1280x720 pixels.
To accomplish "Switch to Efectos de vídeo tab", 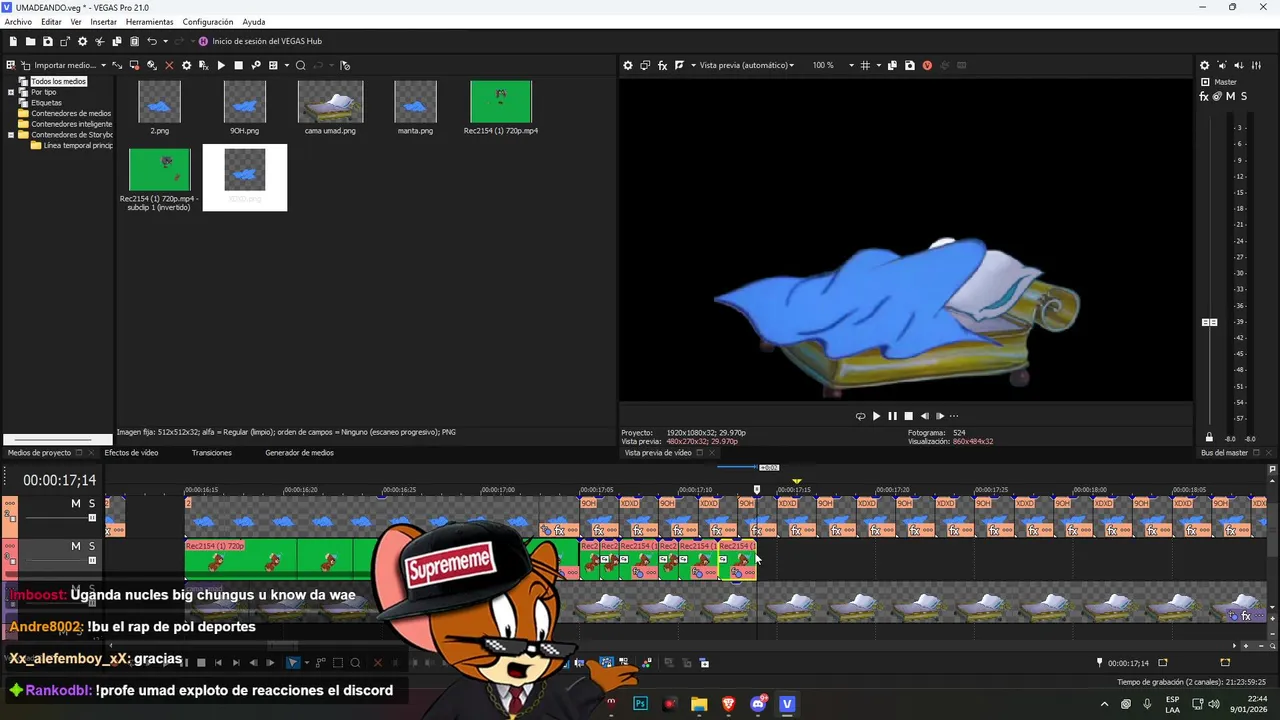I will [131, 453].
